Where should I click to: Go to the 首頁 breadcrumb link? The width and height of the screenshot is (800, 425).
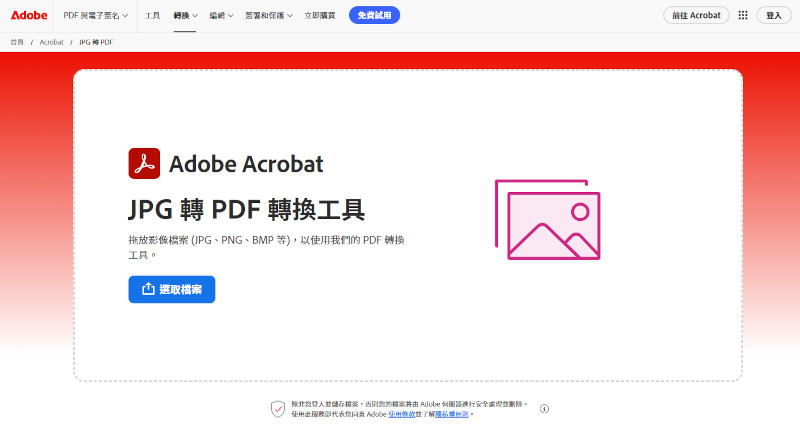[x=17, y=42]
